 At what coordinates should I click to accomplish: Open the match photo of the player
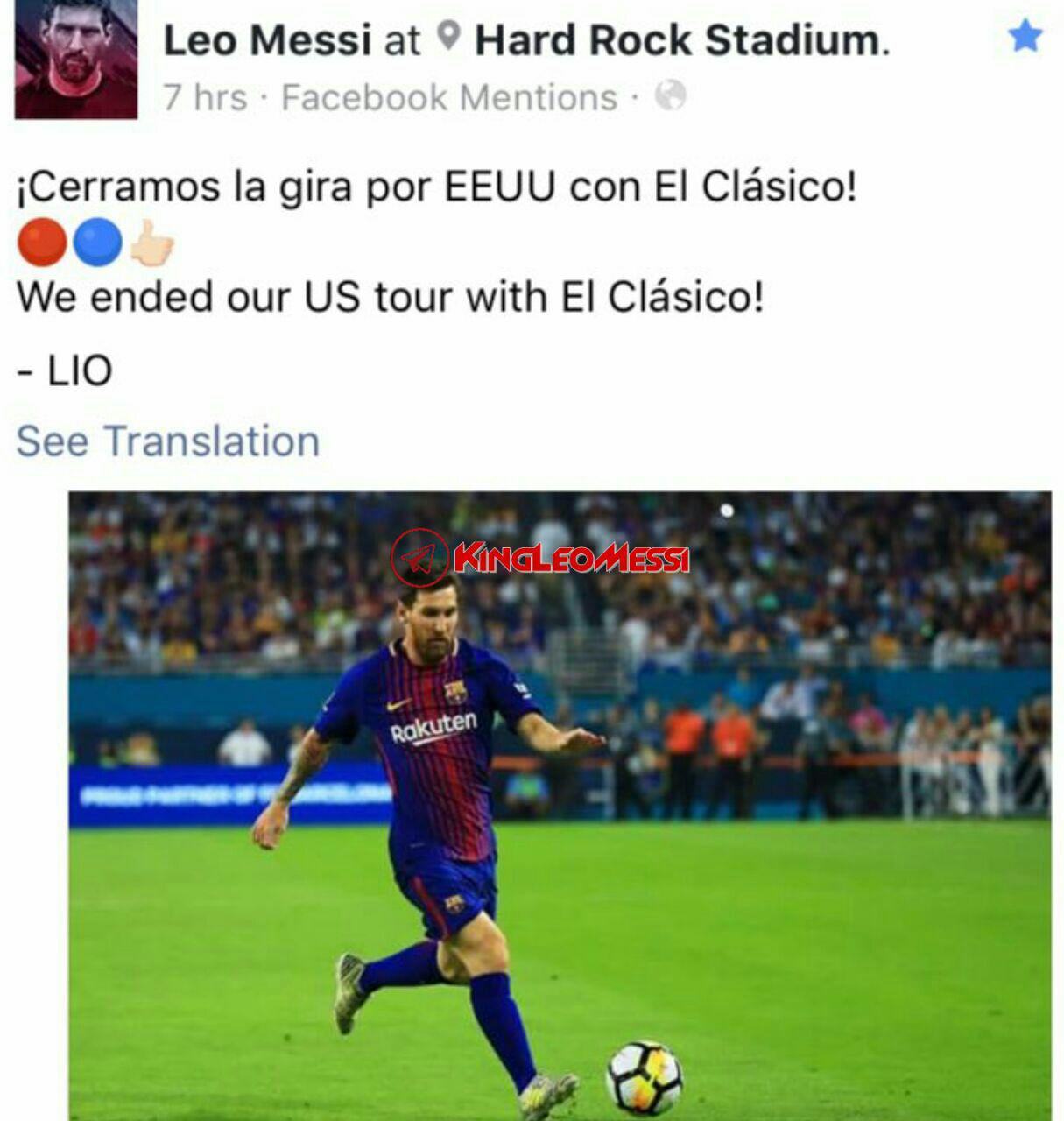click(560, 806)
